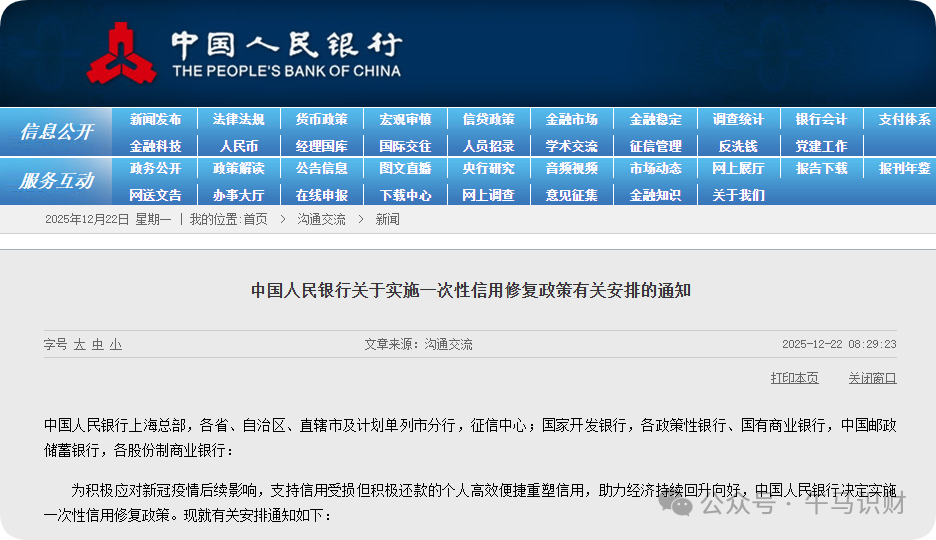Viewport: 936px width, 540px height.
Task: Go to 图文直播 page
Action: tap(405, 168)
